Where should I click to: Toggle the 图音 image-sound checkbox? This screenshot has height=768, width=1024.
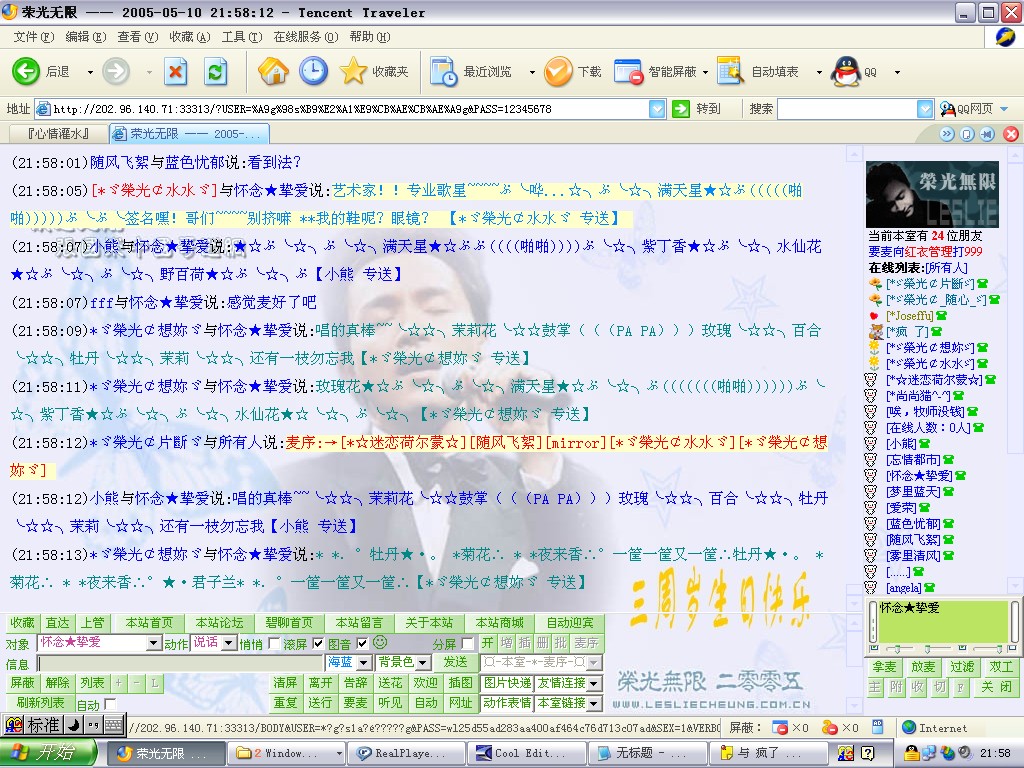coord(362,644)
